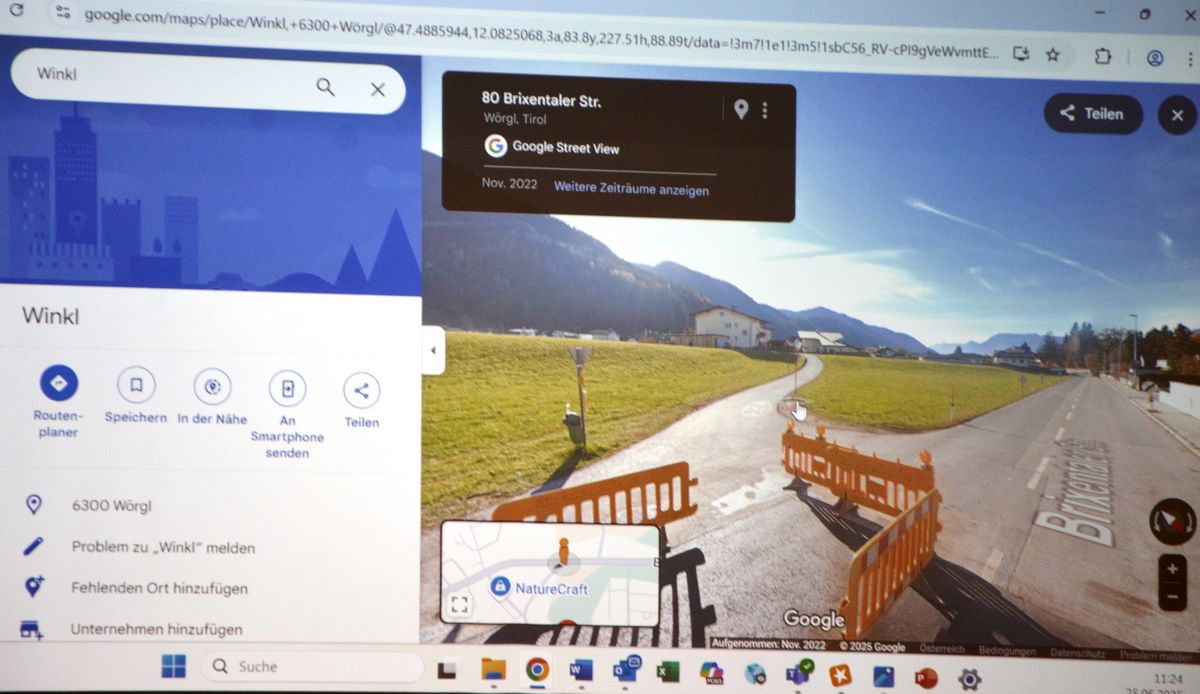Viewport: 1200px width, 694px height.
Task: Collapse the side panel with the arrow tab
Action: coord(433,351)
